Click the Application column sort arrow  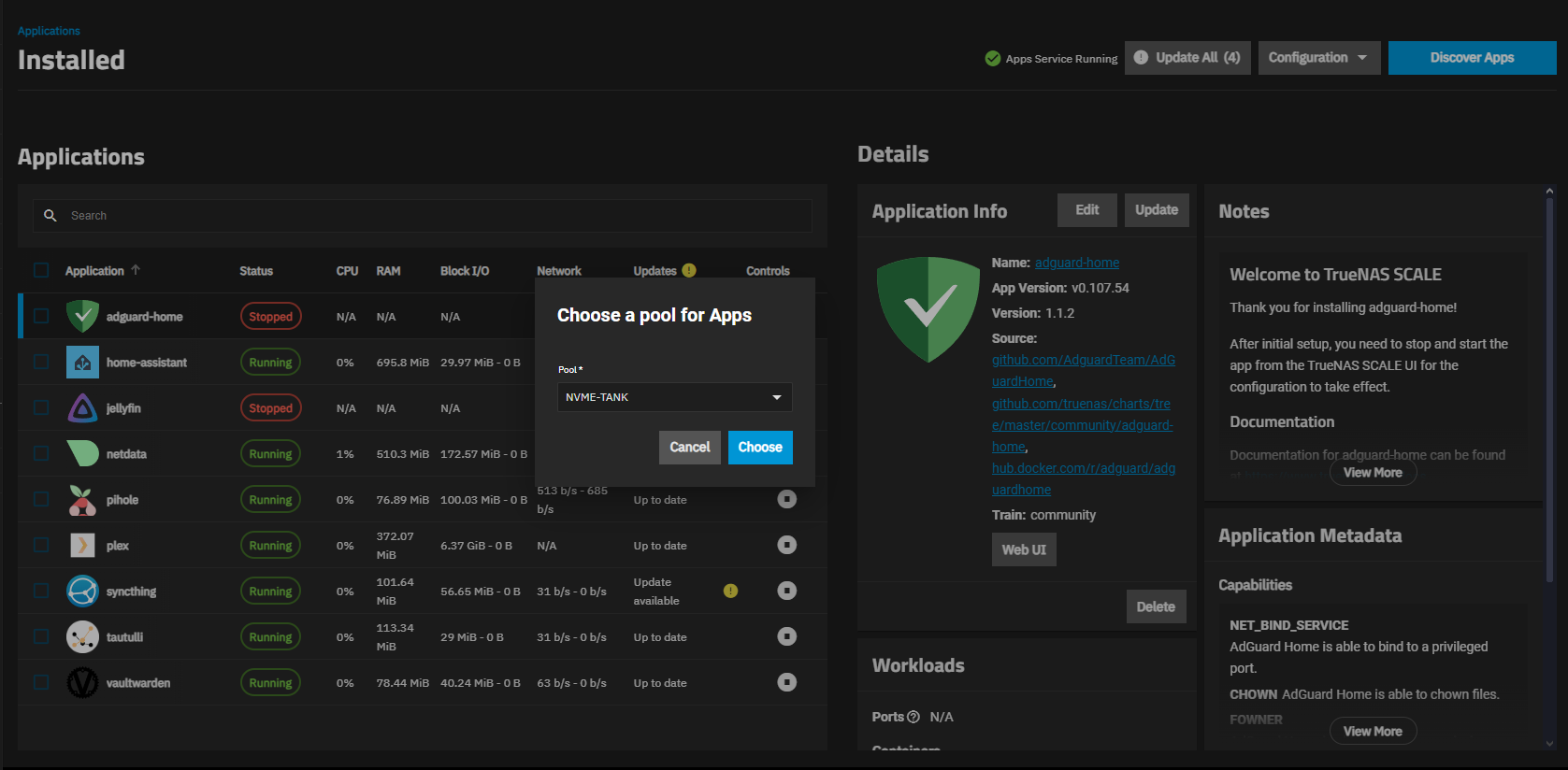(x=136, y=269)
